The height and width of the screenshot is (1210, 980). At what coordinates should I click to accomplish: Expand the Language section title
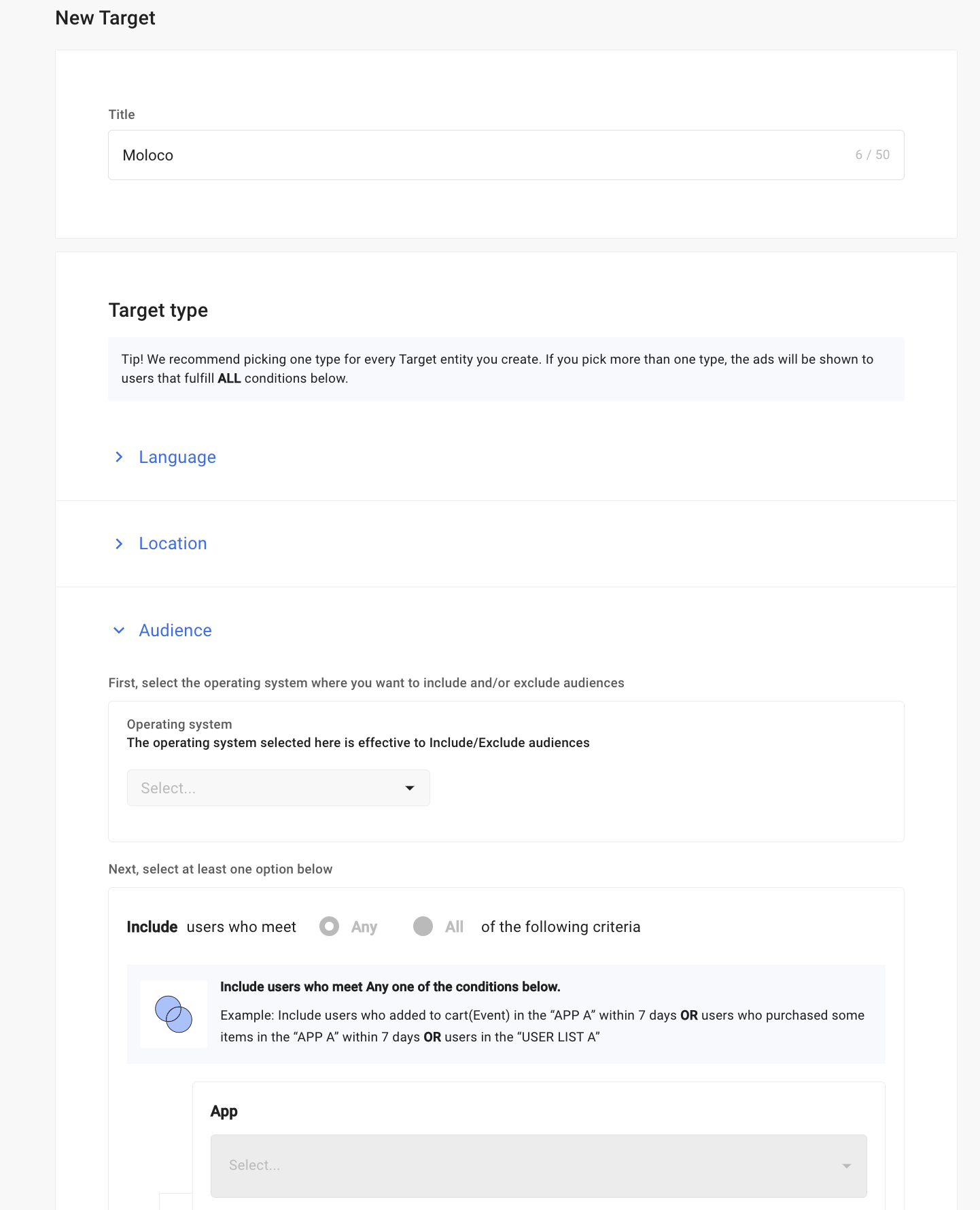177,457
